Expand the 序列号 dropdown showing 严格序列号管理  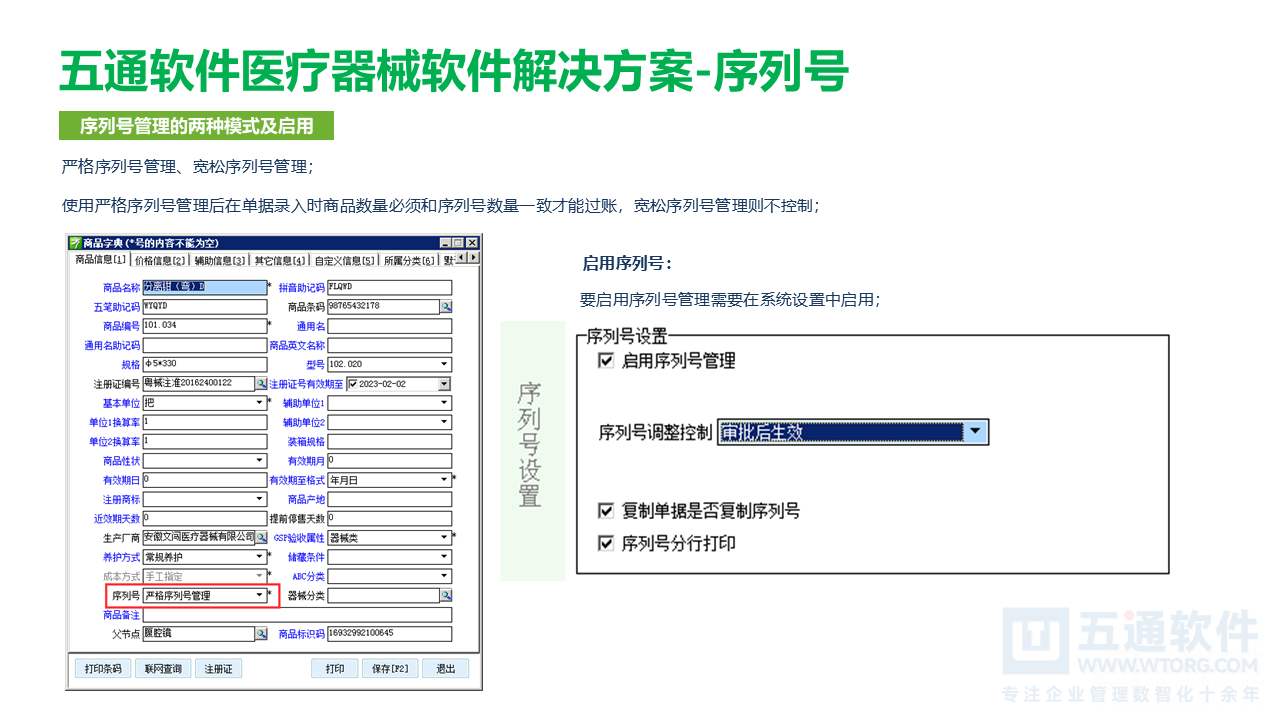coord(259,595)
